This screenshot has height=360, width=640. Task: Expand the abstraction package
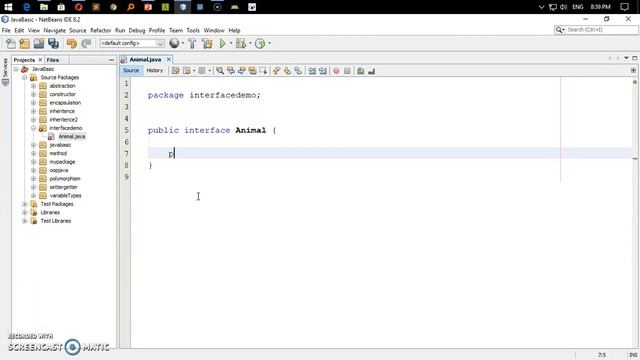coord(33,86)
